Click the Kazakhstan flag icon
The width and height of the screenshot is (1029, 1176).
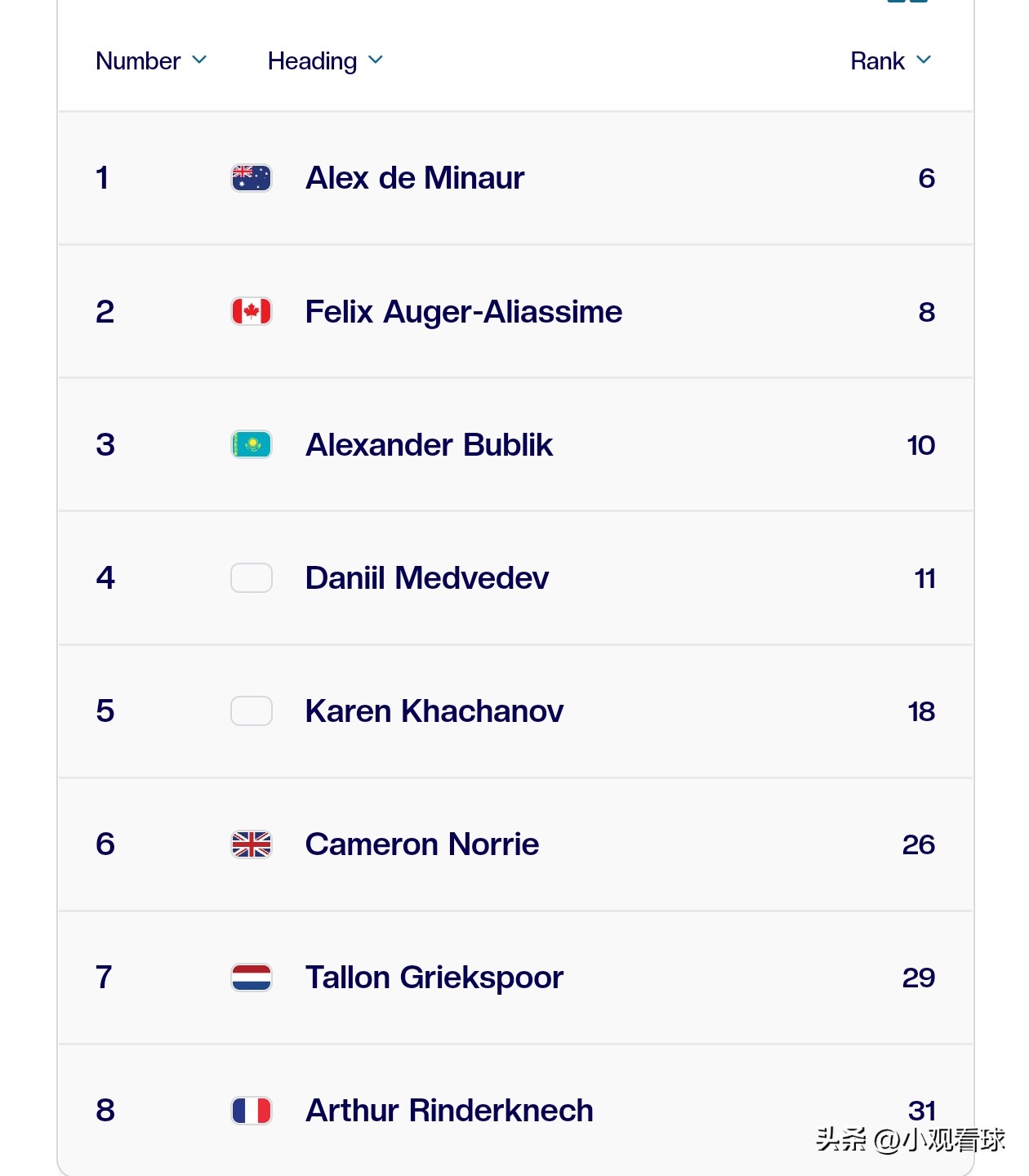tap(252, 445)
